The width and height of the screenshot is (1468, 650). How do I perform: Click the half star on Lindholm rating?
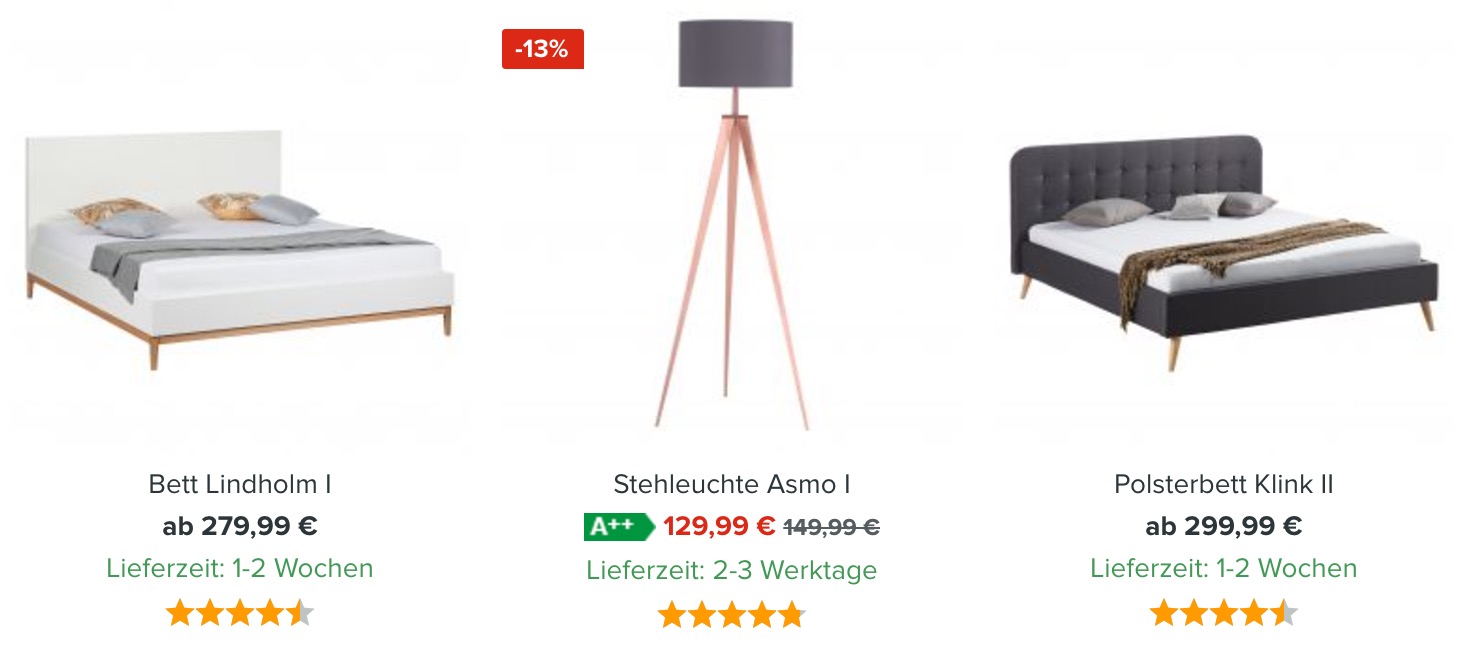tap(300, 613)
